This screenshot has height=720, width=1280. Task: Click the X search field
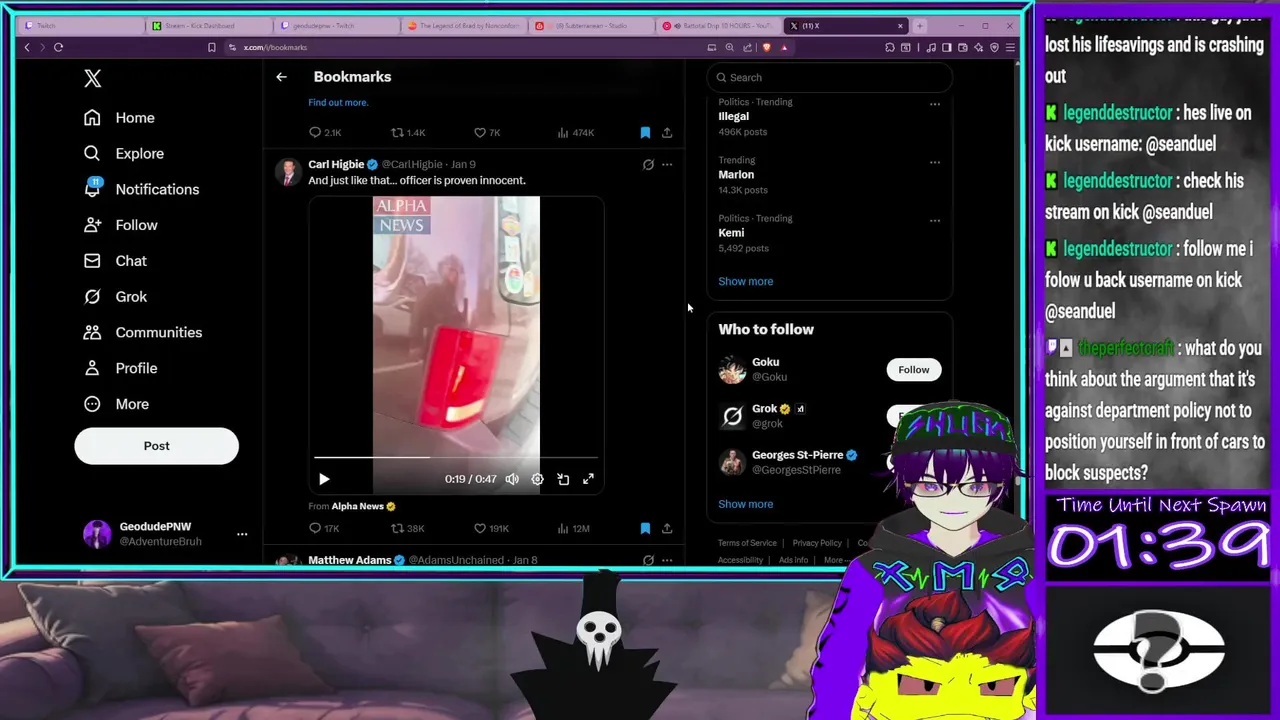(x=830, y=77)
